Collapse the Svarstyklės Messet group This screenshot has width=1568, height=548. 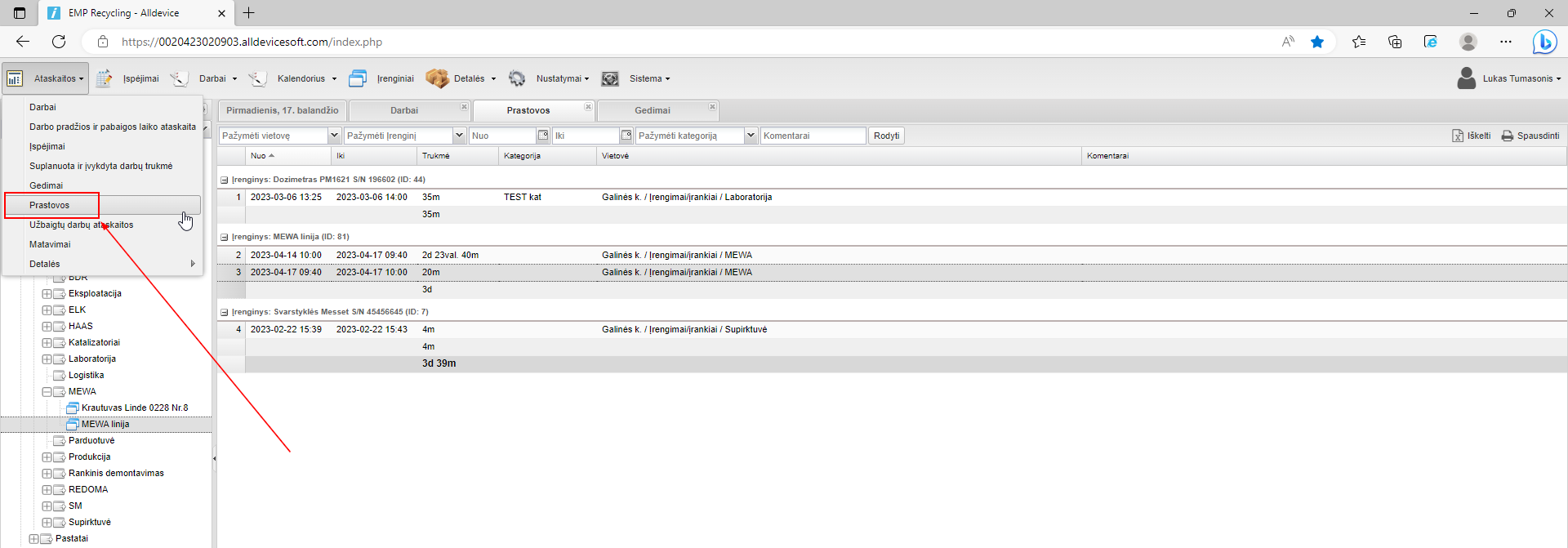coord(224,312)
